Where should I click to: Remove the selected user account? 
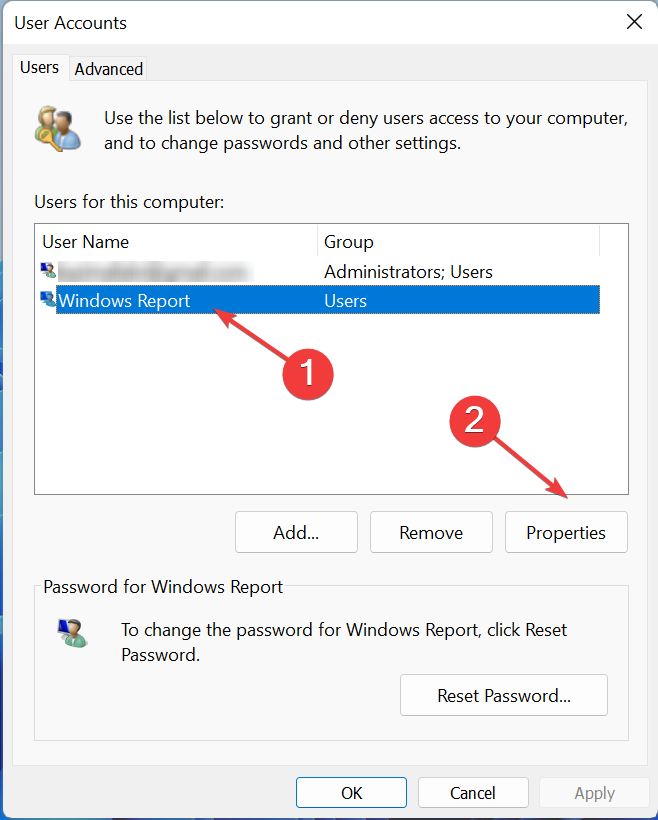(431, 532)
